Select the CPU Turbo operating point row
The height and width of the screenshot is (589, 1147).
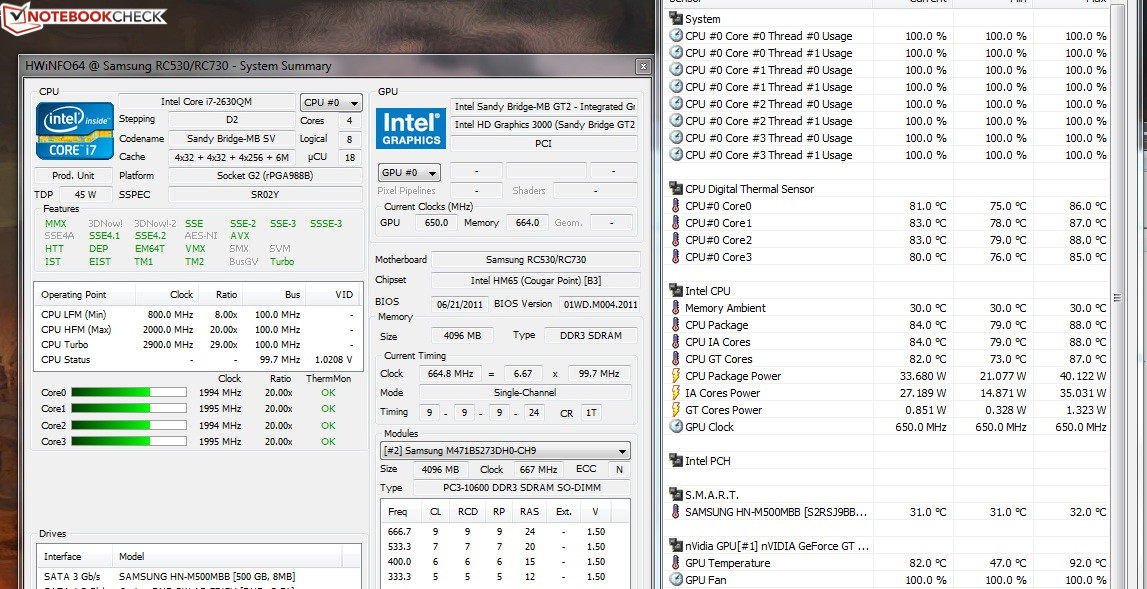click(198, 345)
